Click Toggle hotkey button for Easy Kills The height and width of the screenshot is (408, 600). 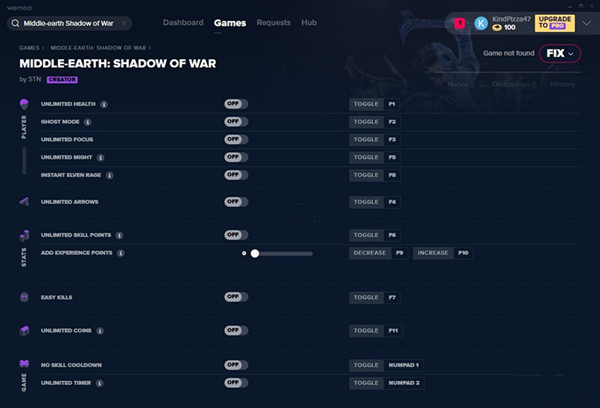tap(366, 297)
